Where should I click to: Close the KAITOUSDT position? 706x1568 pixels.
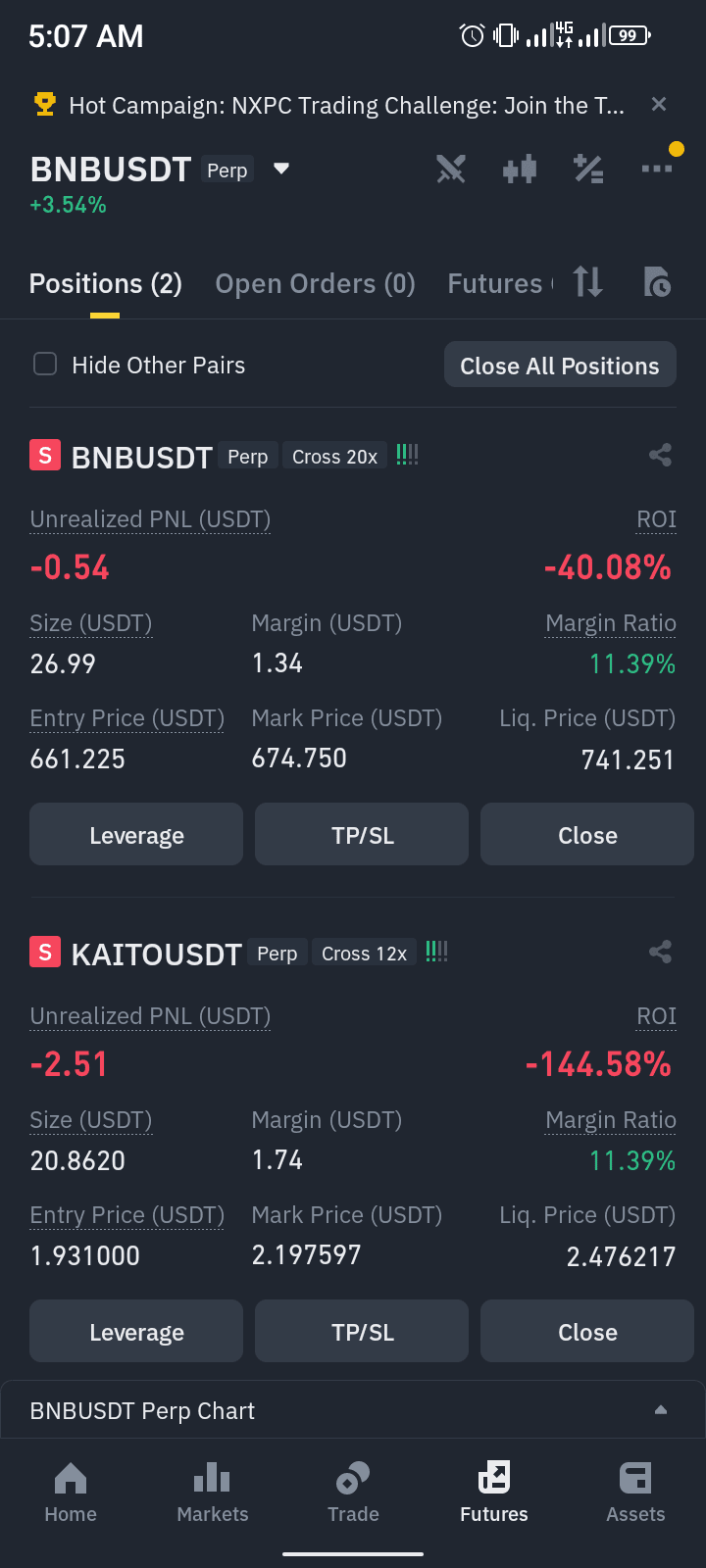click(x=587, y=1331)
